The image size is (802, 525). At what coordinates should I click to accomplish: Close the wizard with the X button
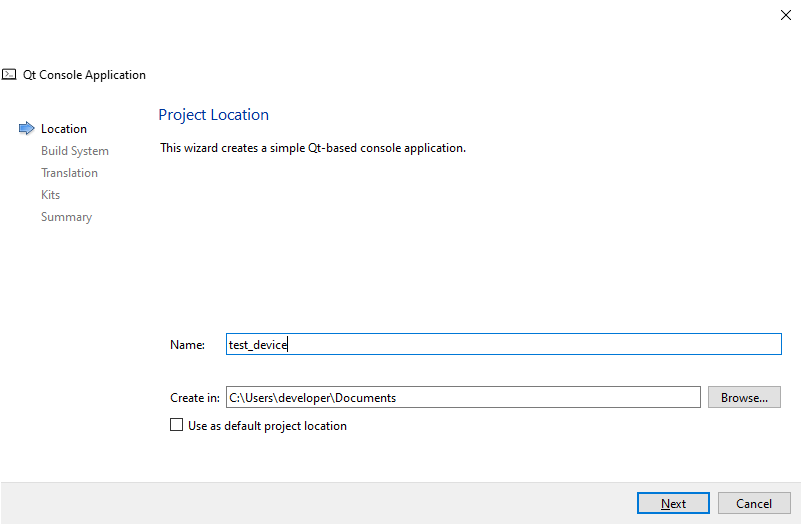[786, 15]
